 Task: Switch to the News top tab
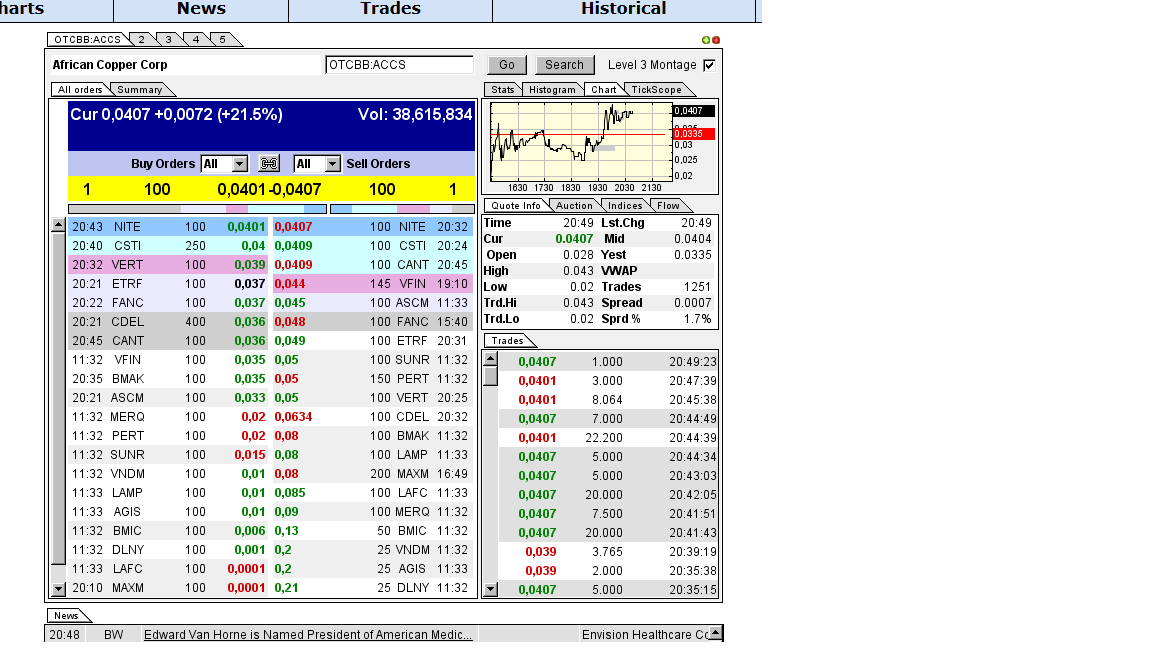point(201,9)
